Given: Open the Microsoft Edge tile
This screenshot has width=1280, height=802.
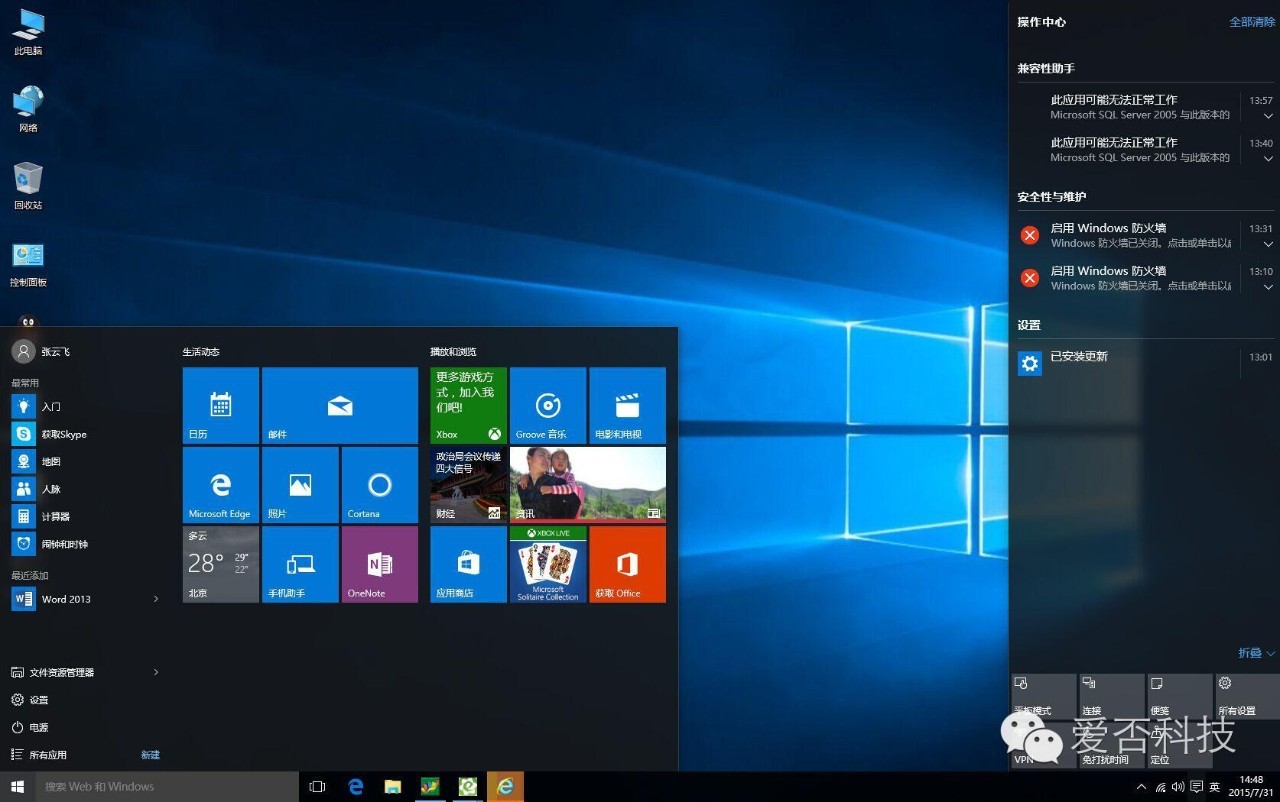Looking at the screenshot, I should coord(220,485).
